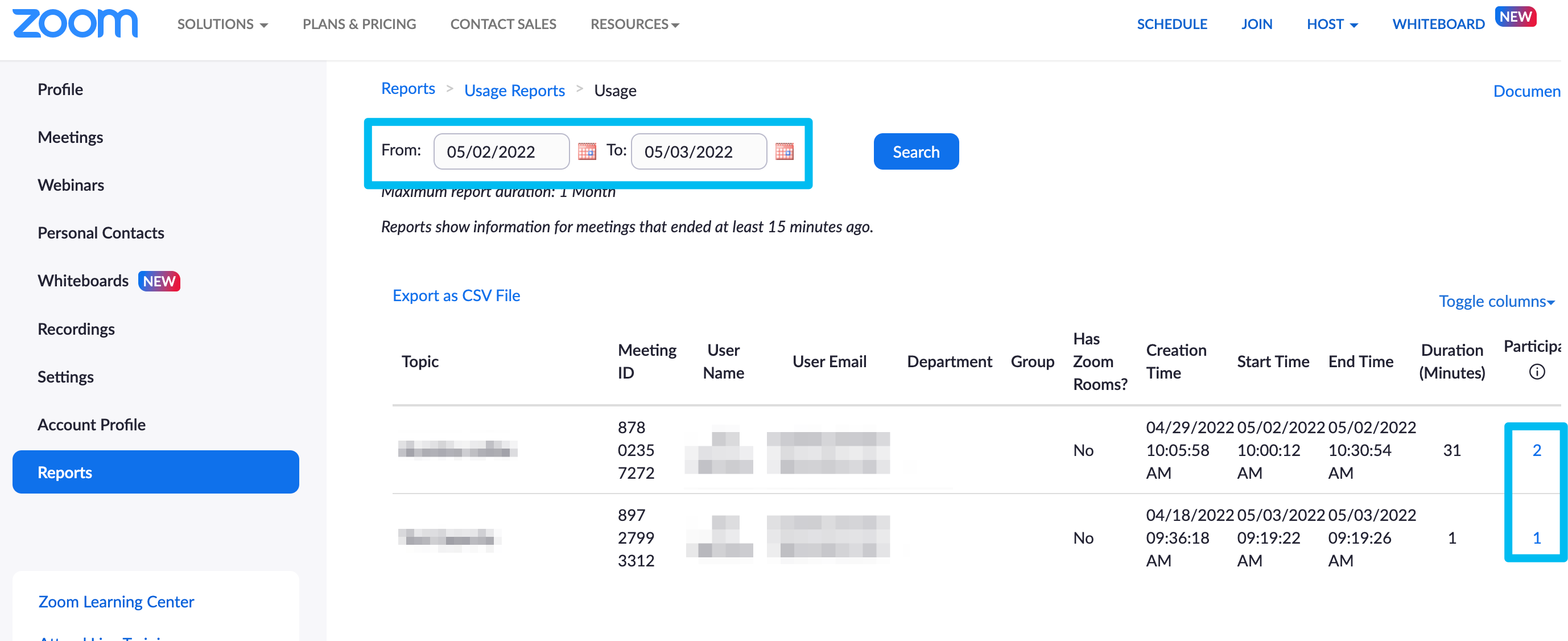Image resolution: width=1568 pixels, height=641 pixels.
Task: Go to Usage Reports breadcrumb link
Action: pyautogui.click(x=514, y=90)
